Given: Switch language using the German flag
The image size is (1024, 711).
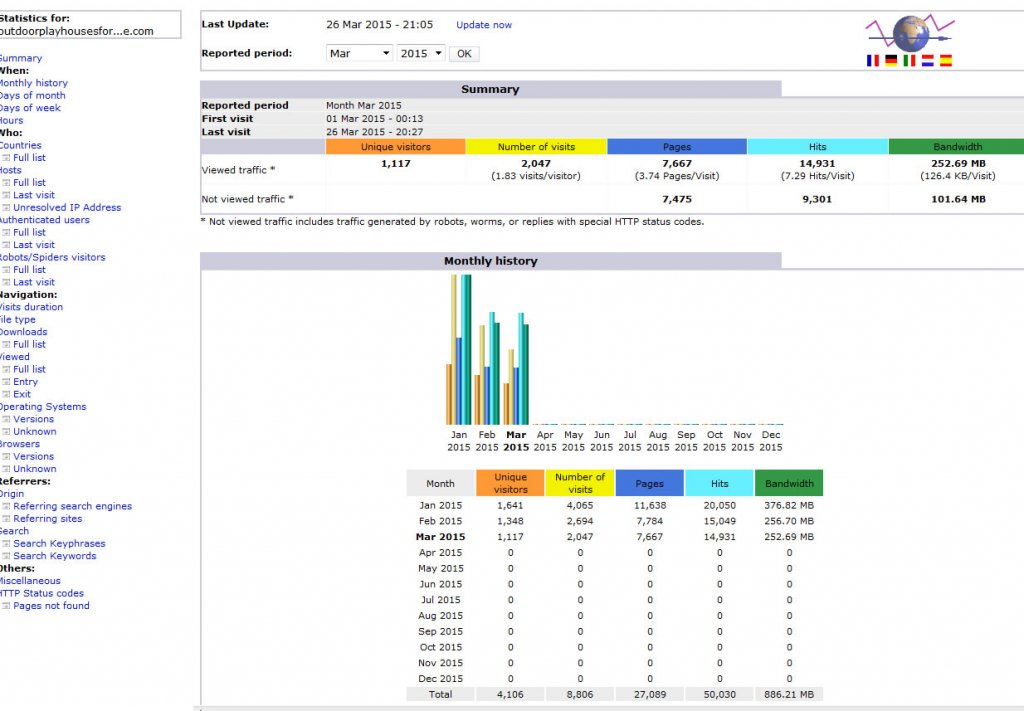Looking at the screenshot, I should (x=891, y=61).
